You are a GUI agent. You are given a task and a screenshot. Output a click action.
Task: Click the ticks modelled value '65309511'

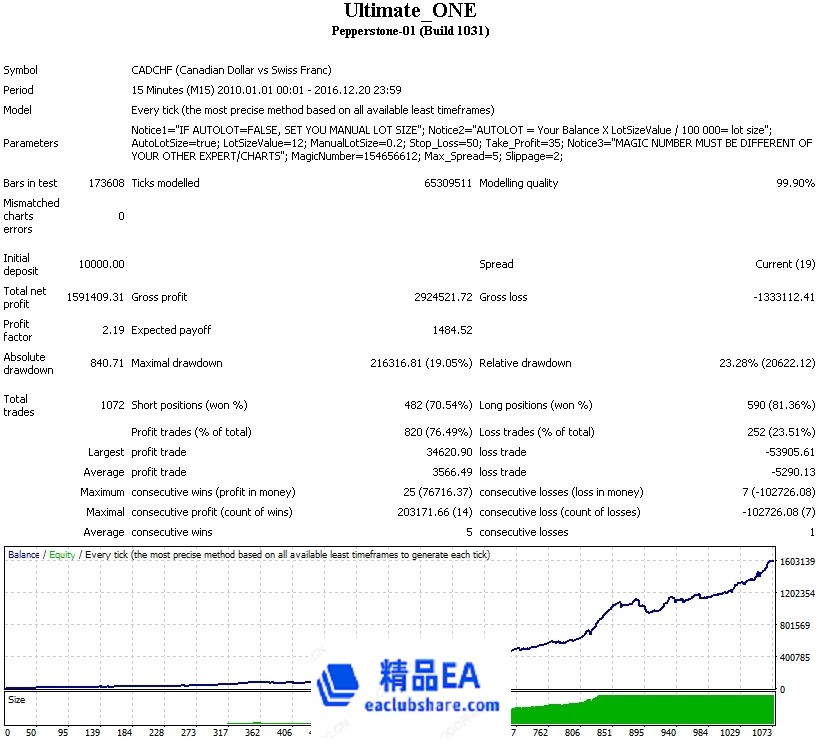448,183
